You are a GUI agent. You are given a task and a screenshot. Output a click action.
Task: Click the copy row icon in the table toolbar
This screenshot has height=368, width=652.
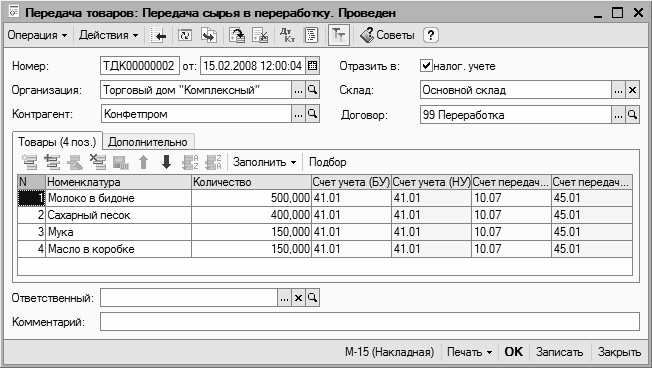[52, 162]
